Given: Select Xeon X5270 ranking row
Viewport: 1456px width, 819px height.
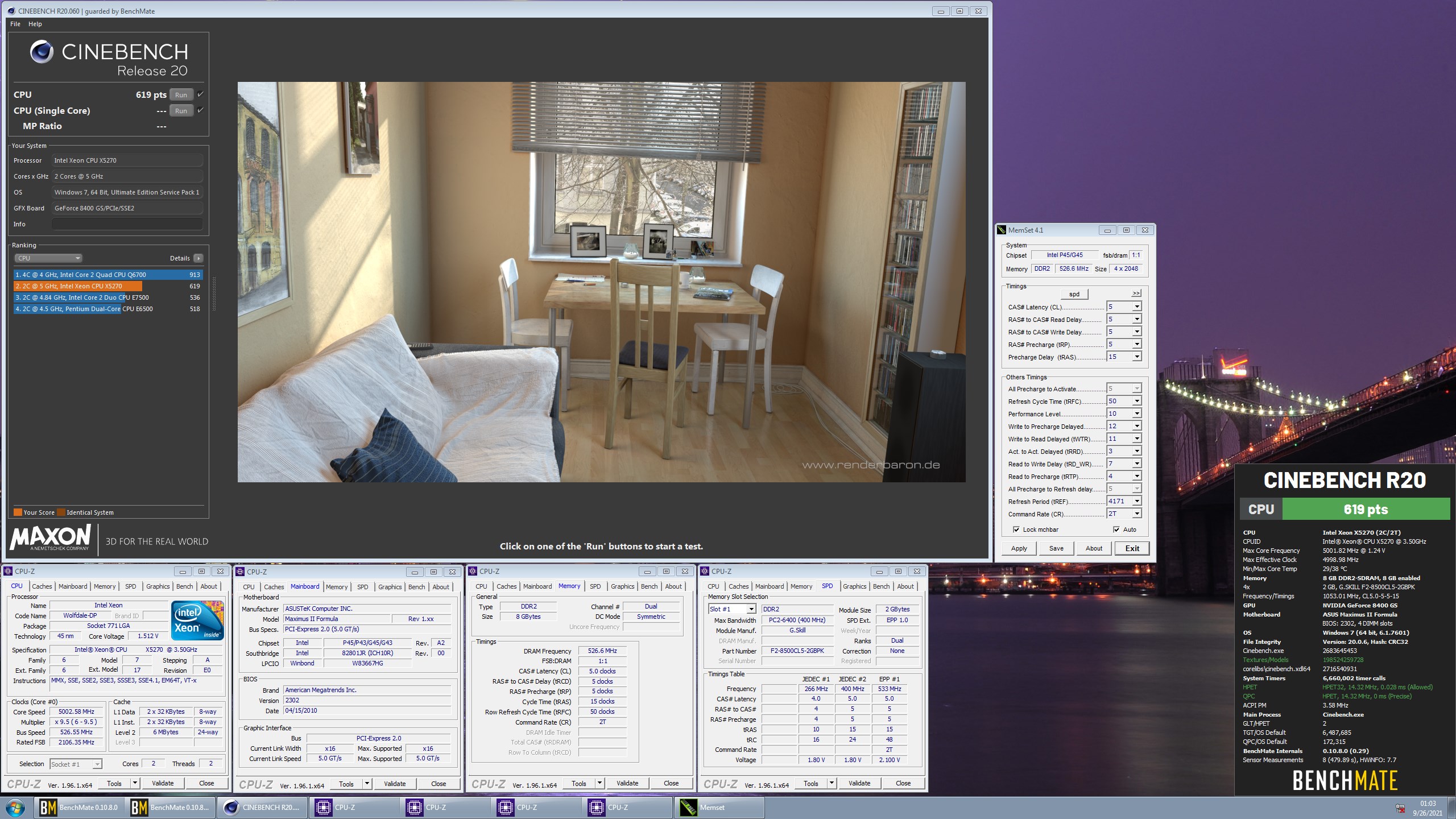Looking at the screenshot, I should click(x=108, y=286).
